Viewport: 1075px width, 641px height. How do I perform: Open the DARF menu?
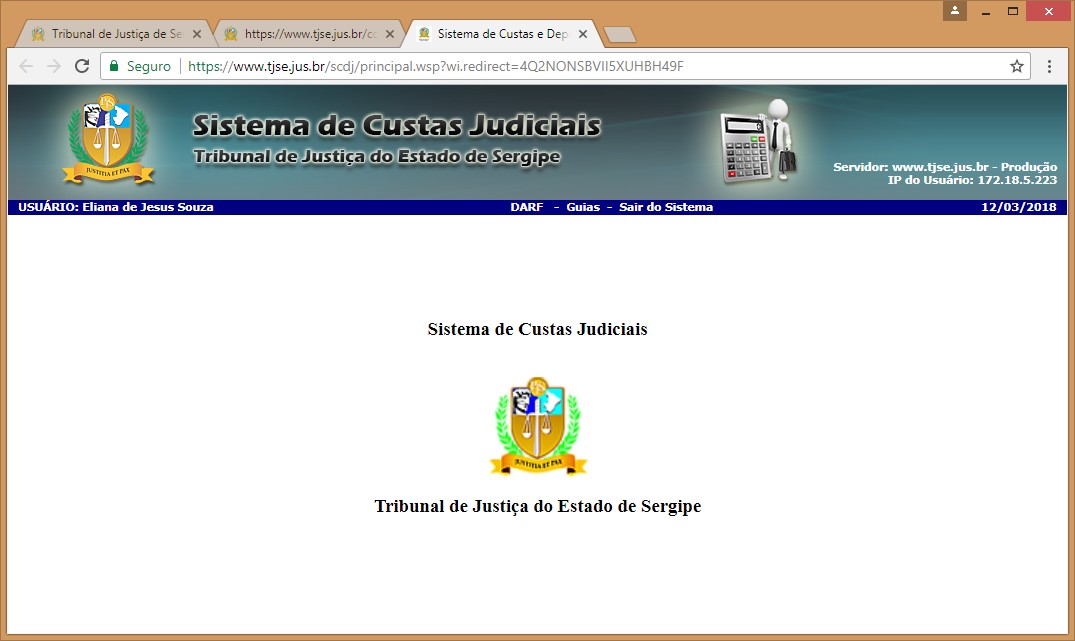point(526,207)
